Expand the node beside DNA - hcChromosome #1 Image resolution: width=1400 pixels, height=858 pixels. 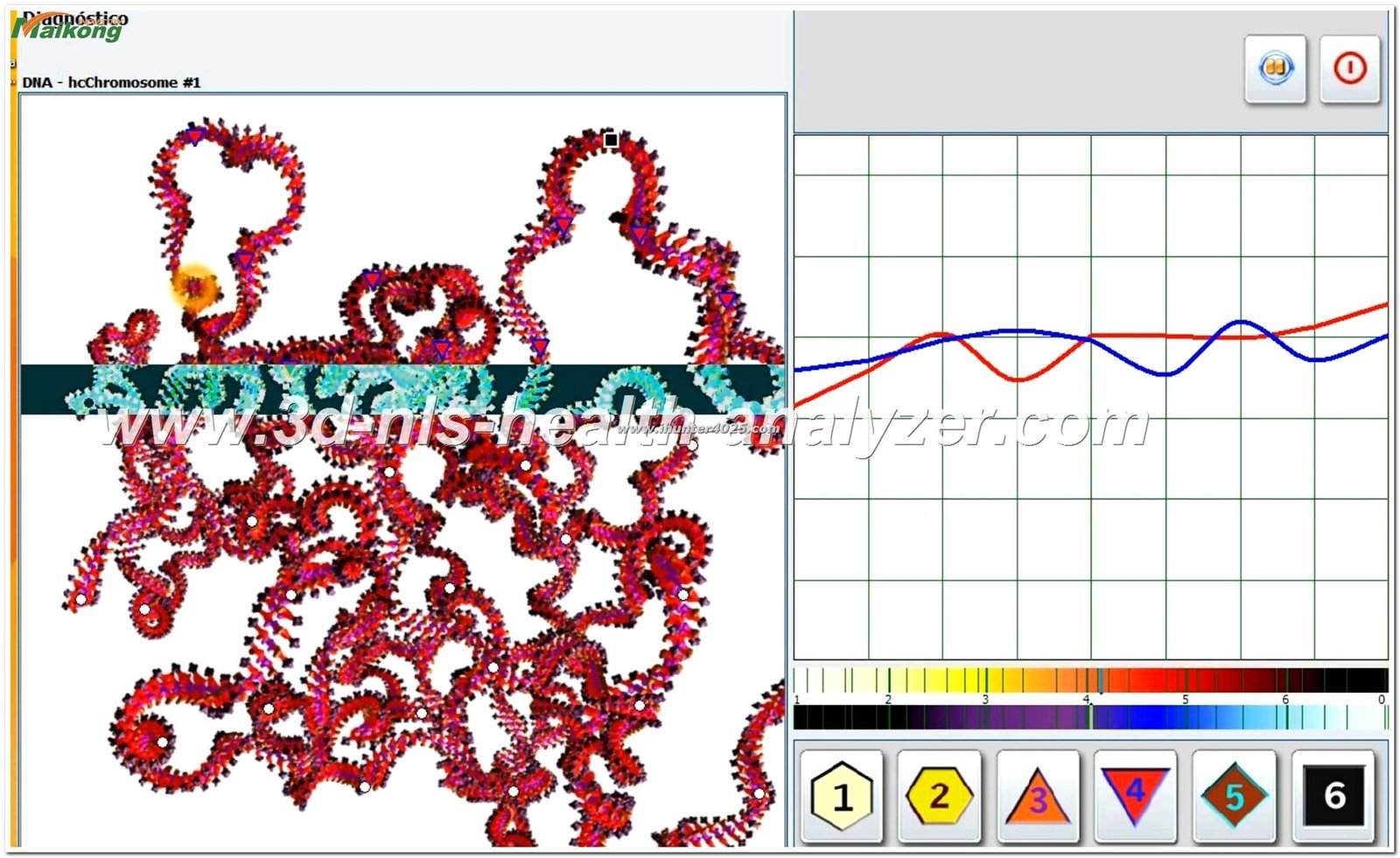13,83
